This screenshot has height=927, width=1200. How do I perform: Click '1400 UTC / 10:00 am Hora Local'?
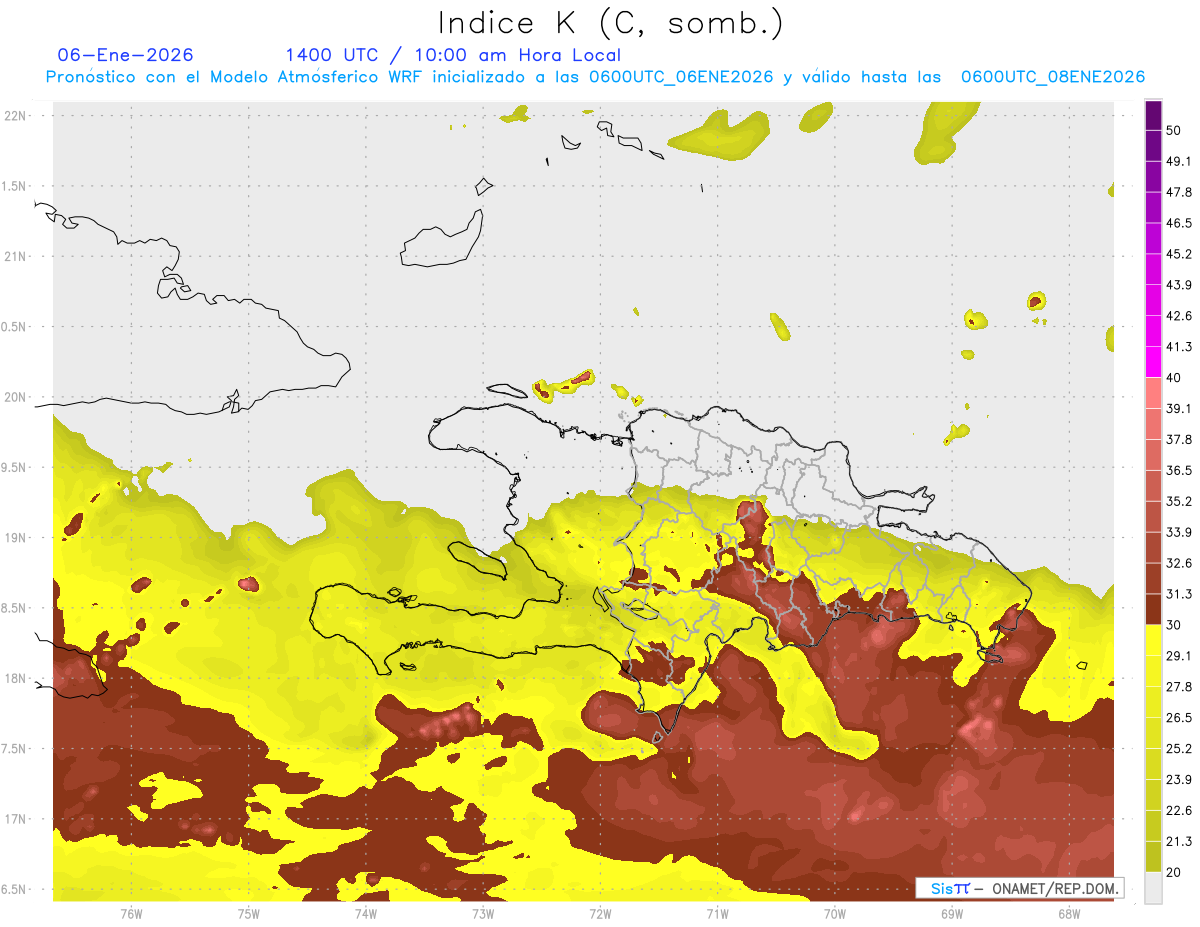(x=453, y=55)
